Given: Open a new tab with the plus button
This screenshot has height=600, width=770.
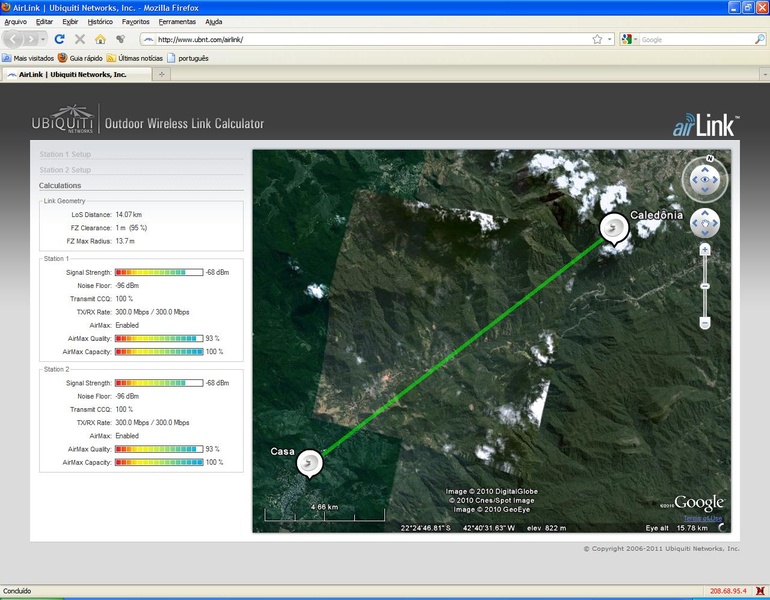Looking at the screenshot, I should point(161,74).
